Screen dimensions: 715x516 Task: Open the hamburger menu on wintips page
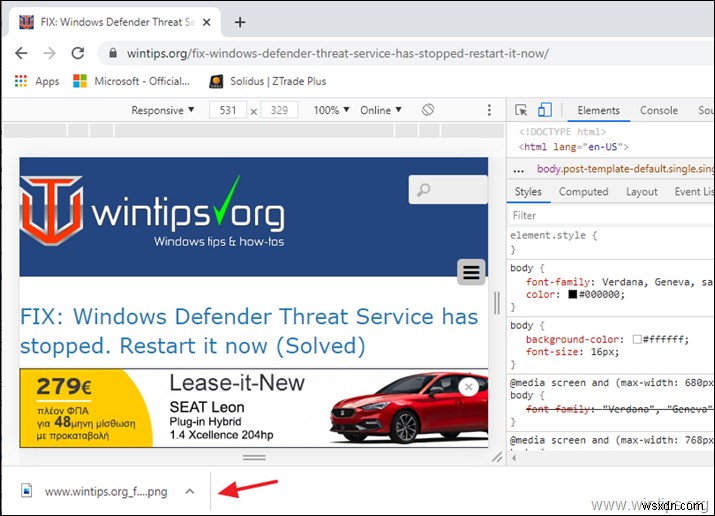click(471, 272)
